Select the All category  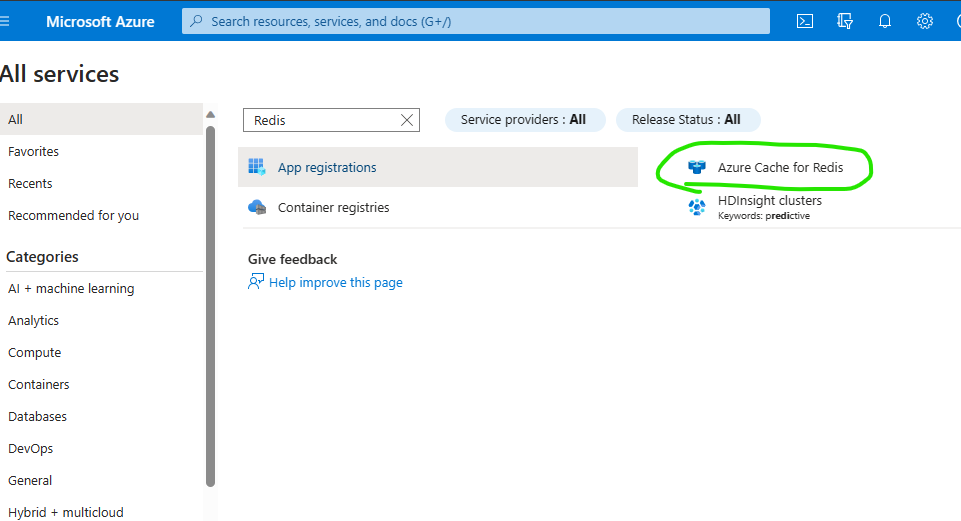coord(101,119)
